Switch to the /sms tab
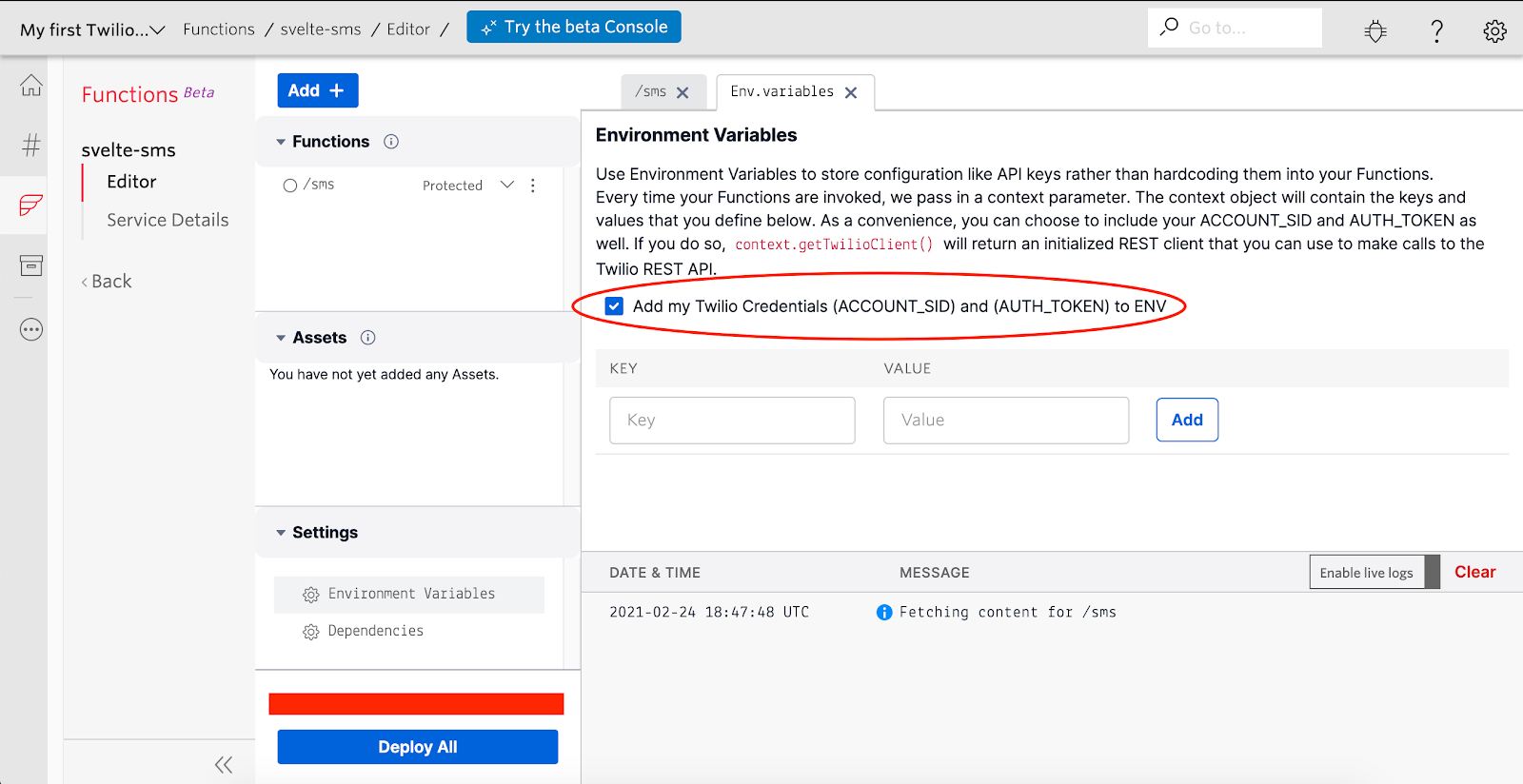This screenshot has width=1523, height=784. (x=663, y=92)
